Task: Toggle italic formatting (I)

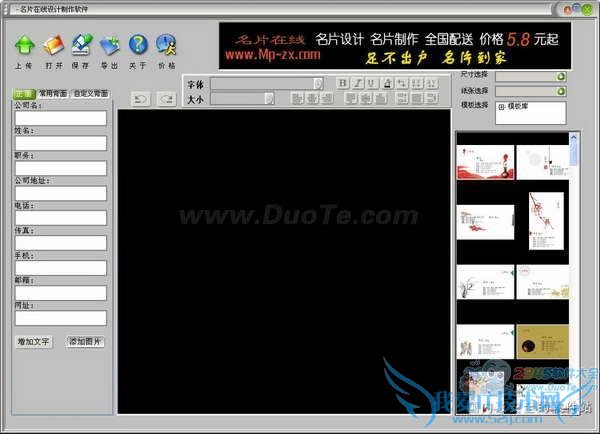Action: point(357,83)
